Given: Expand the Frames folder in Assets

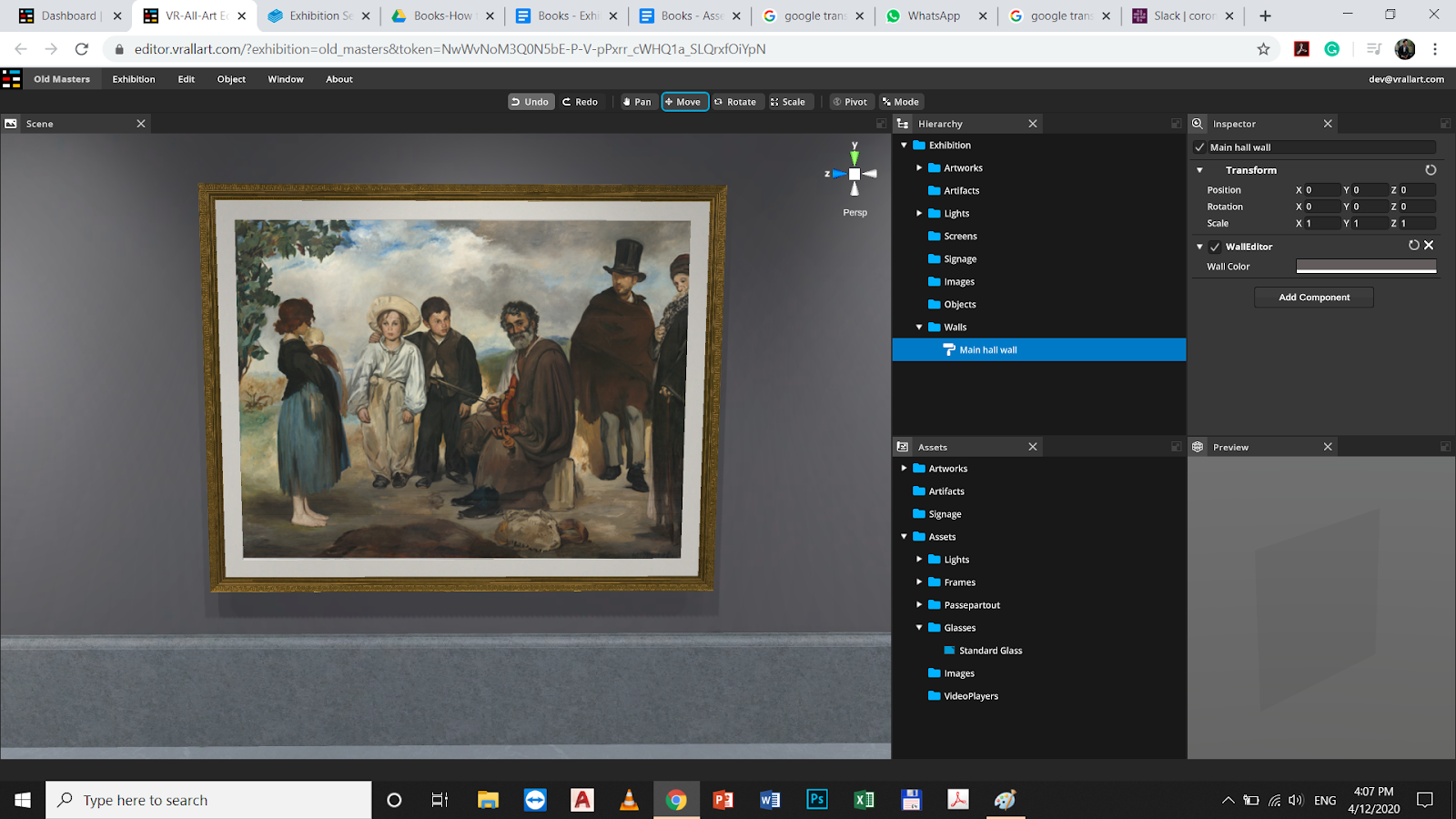Looking at the screenshot, I should [919, 582].
